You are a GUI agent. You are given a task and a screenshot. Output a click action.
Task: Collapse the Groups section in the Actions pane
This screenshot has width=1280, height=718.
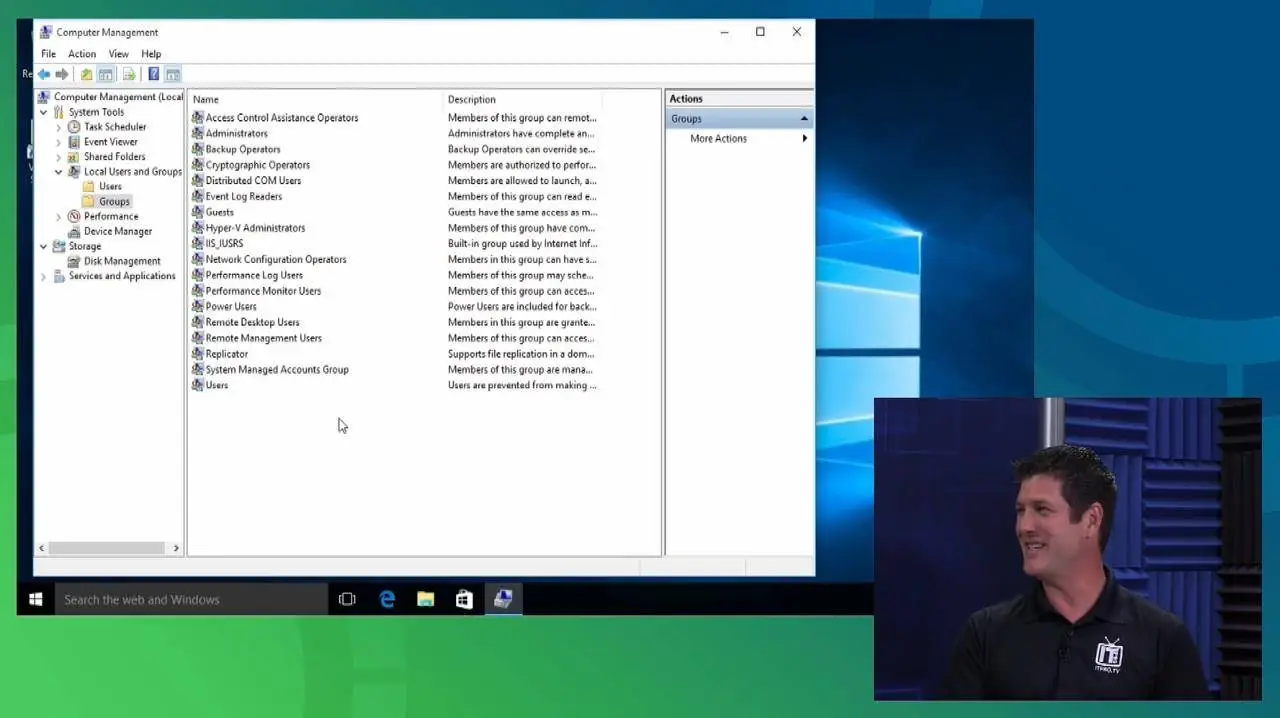(804, 119)
